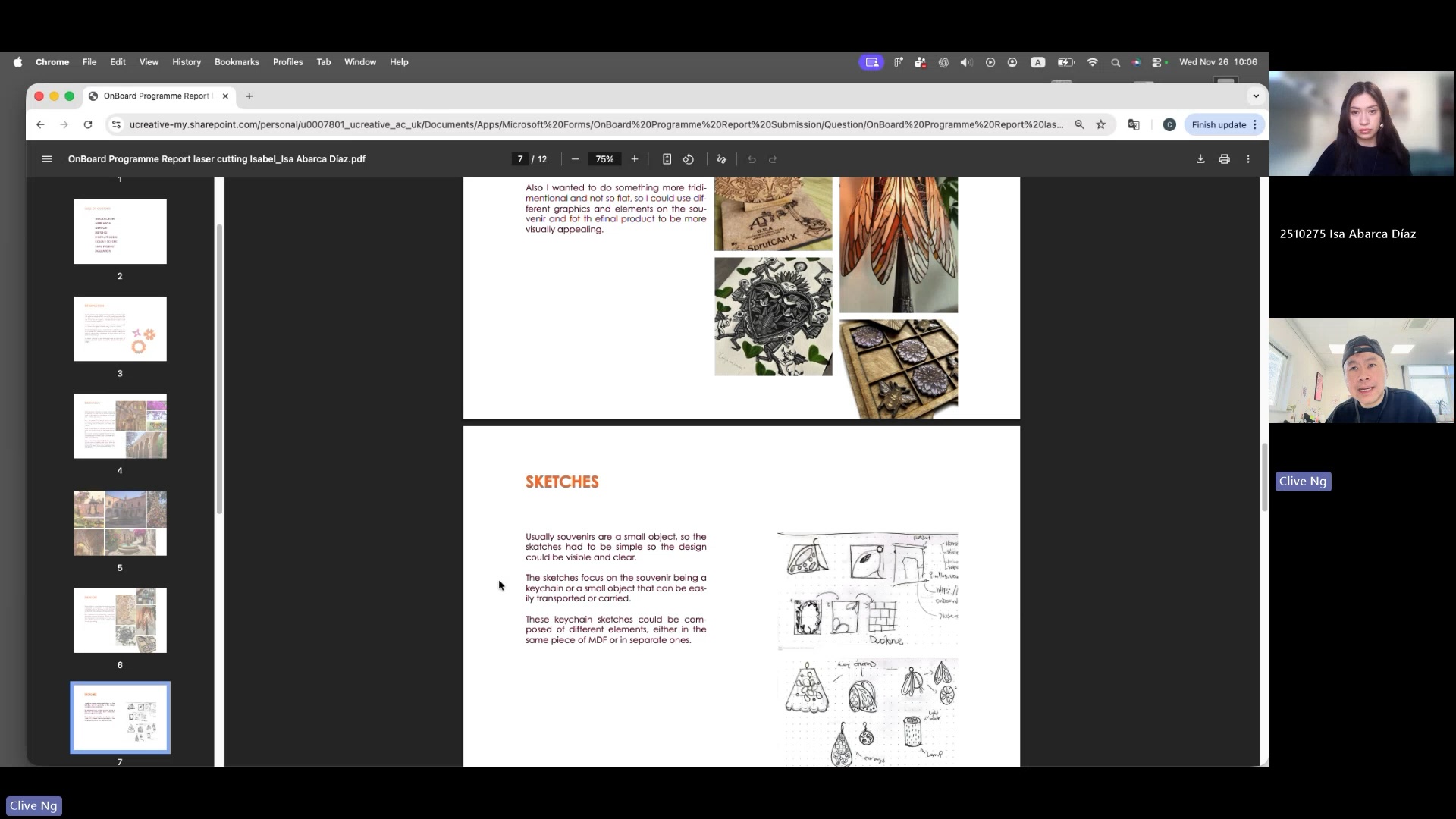Open the History menu
The height and width of the screenshot is (819, 1456).
187,62
